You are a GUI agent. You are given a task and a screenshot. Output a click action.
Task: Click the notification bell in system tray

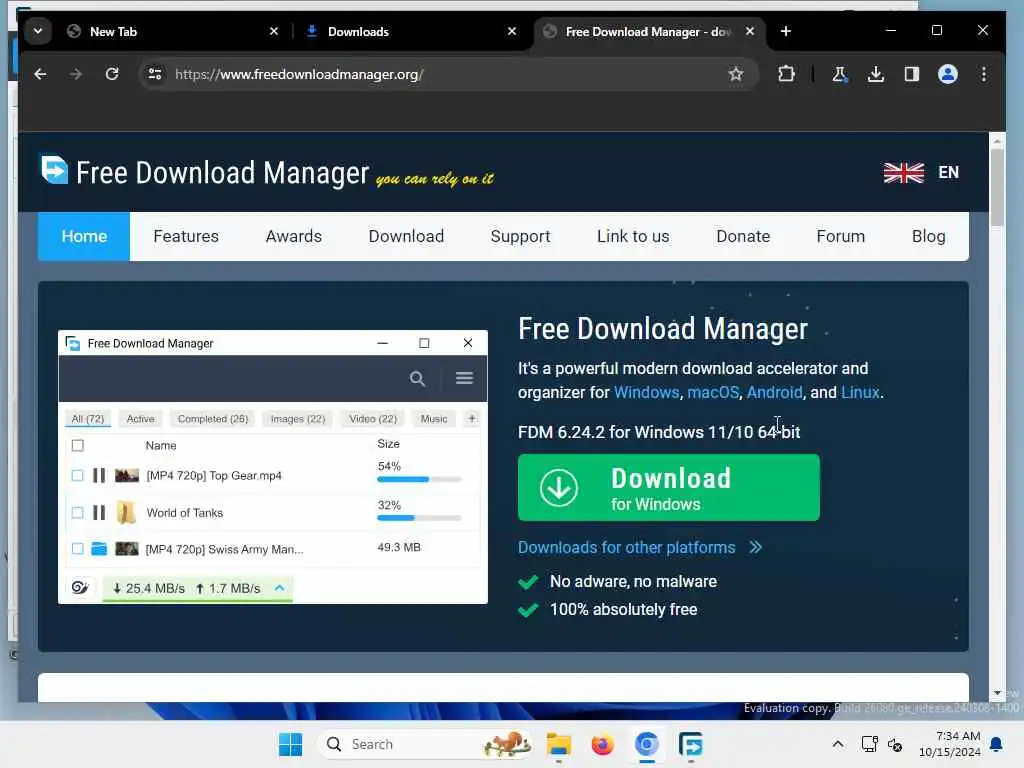pyautogui.click(x=996, y=744)
